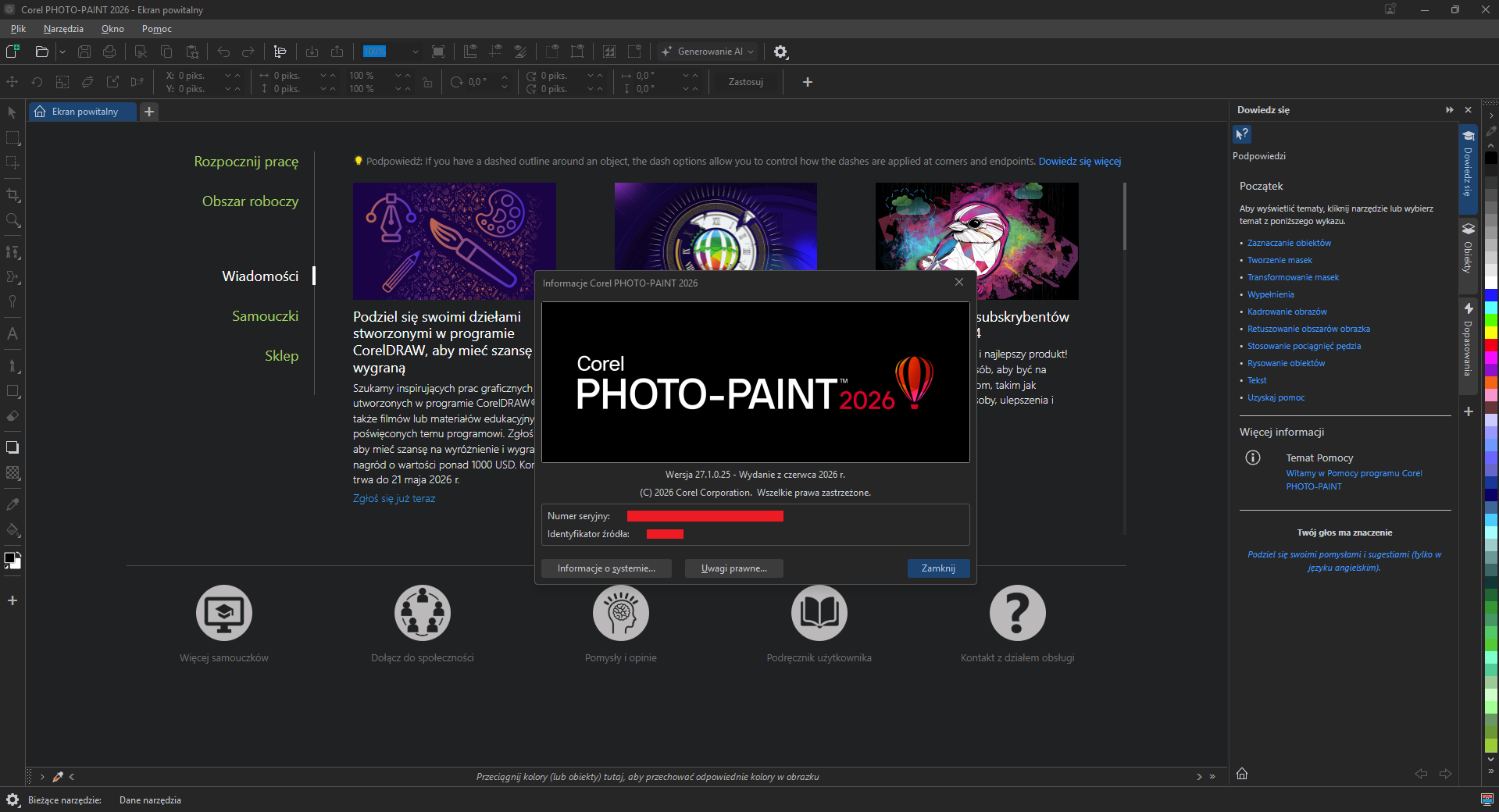Click the colorful bird news thumbnail

coord(976,241)
